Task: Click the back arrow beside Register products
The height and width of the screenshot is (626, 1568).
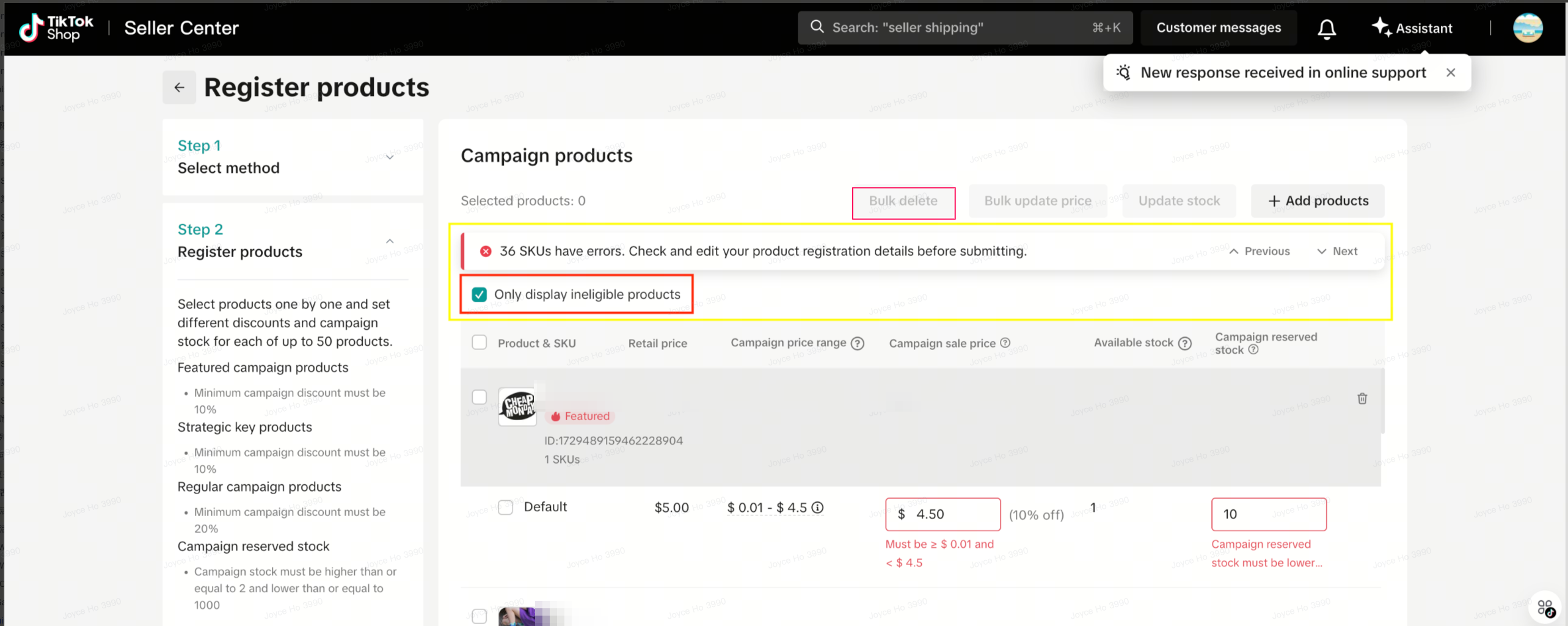Action: pyautogui.click(x=179, y=87)
